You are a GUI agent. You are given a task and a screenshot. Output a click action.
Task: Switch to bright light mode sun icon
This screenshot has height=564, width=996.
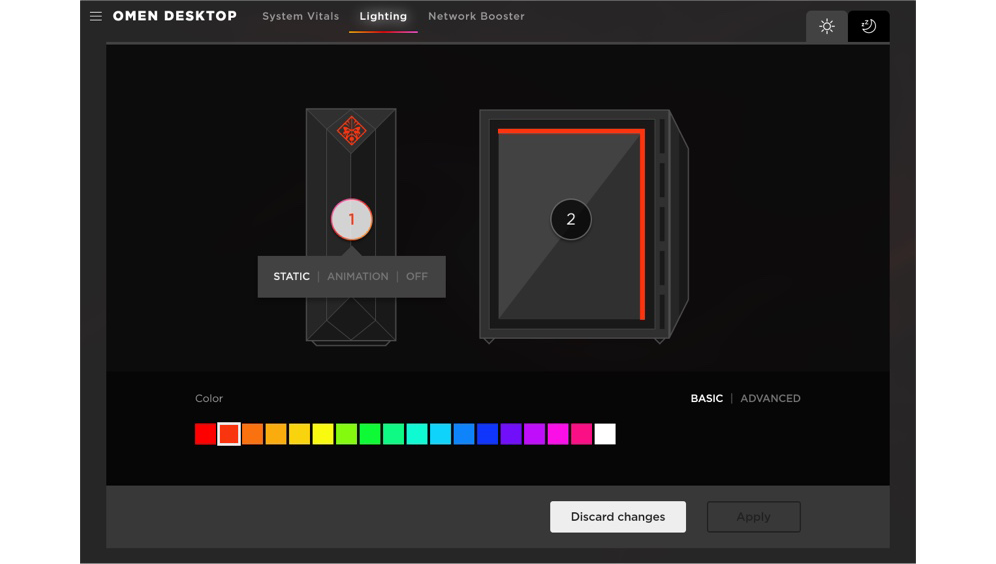point(826,27)
